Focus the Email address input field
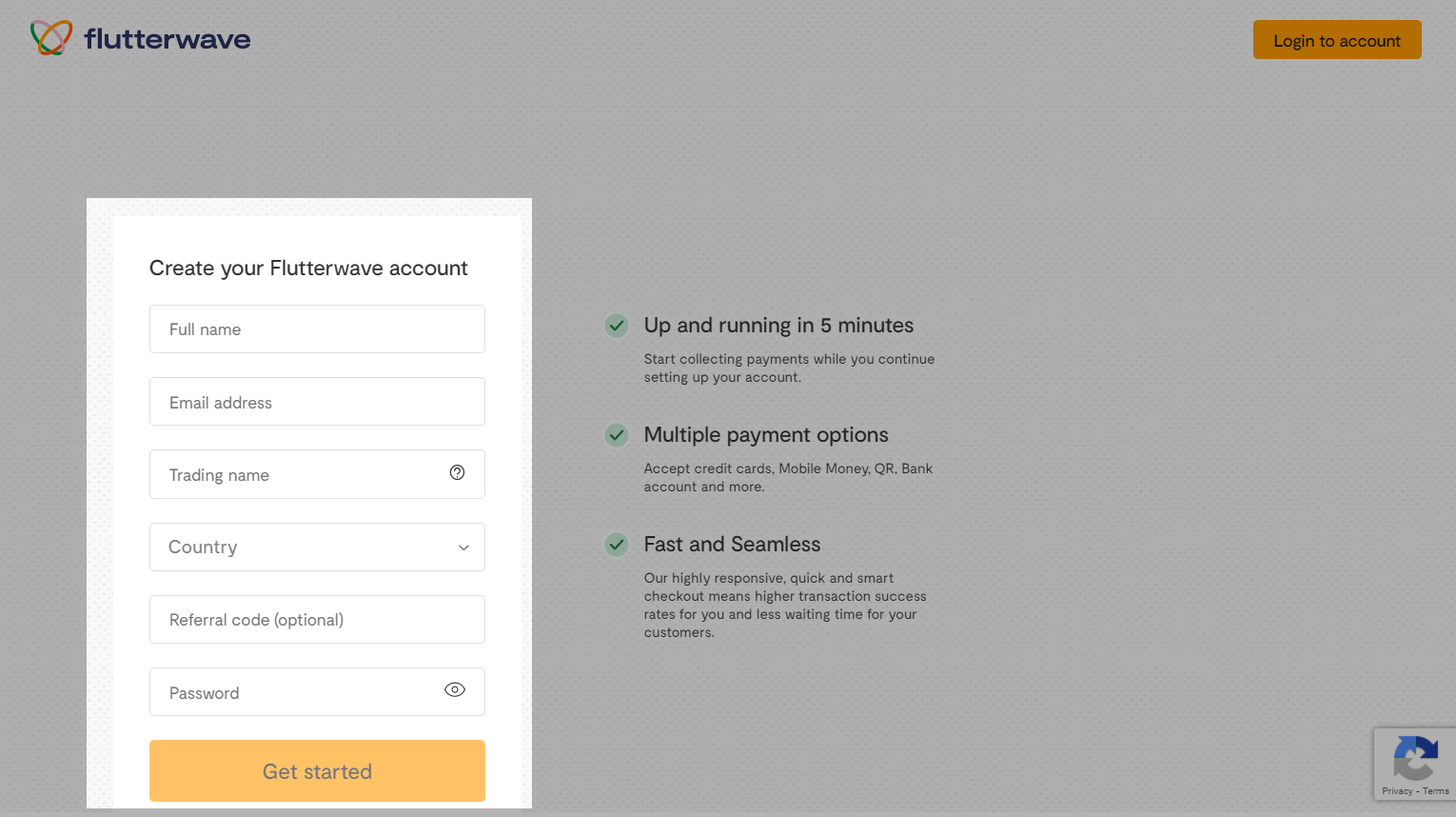This screenshot has height=817, width=1456. (317, 402)
